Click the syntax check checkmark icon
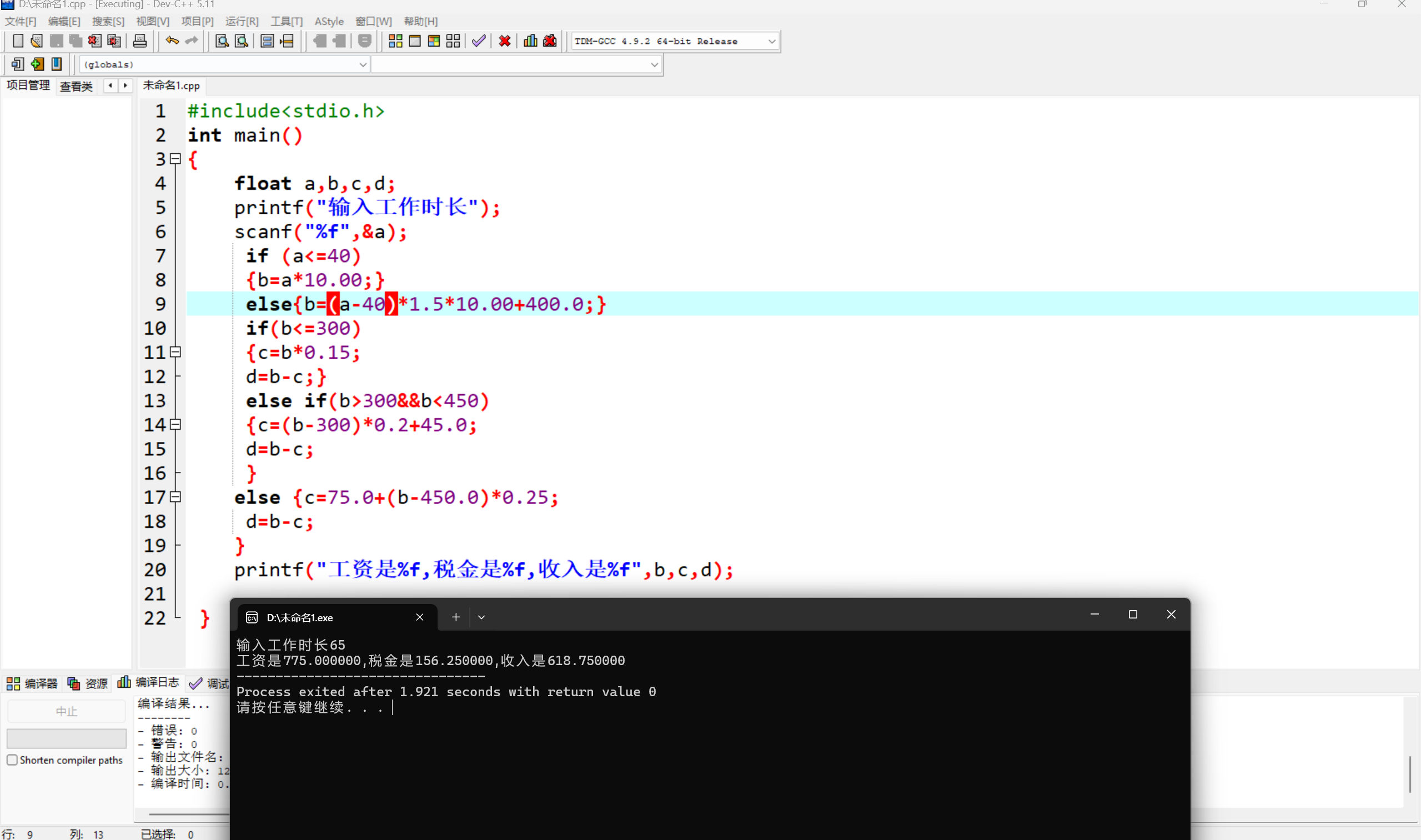 [478, 41]
